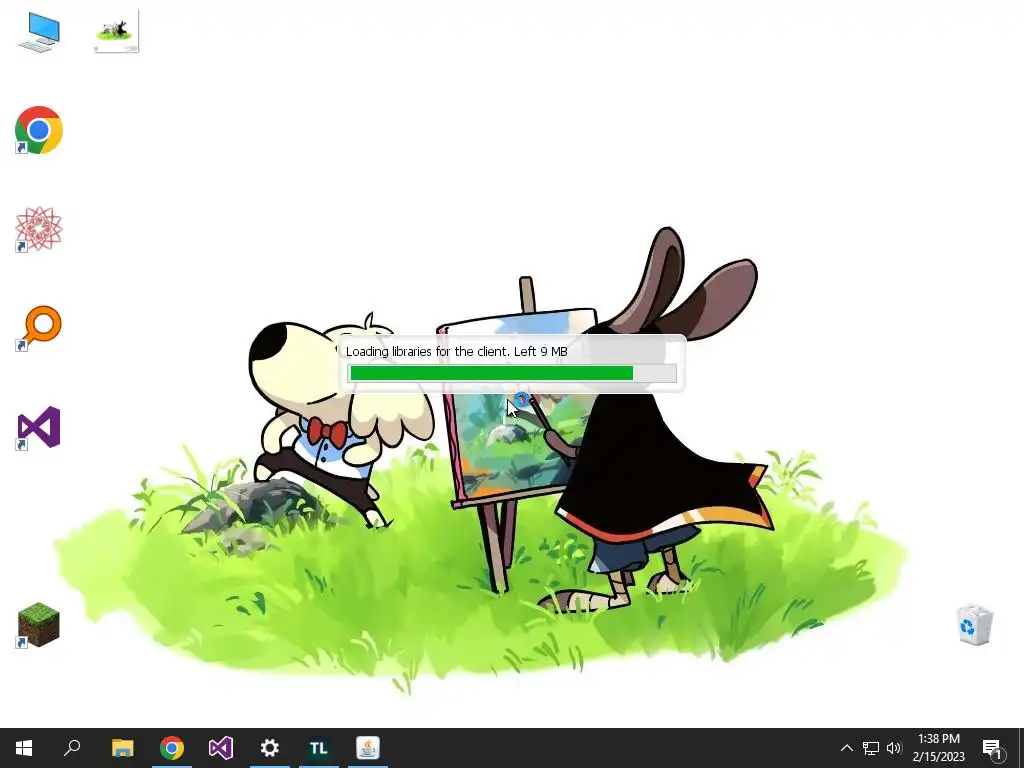
Task: Open the notification center icon
Action: [x=992, y=748]
